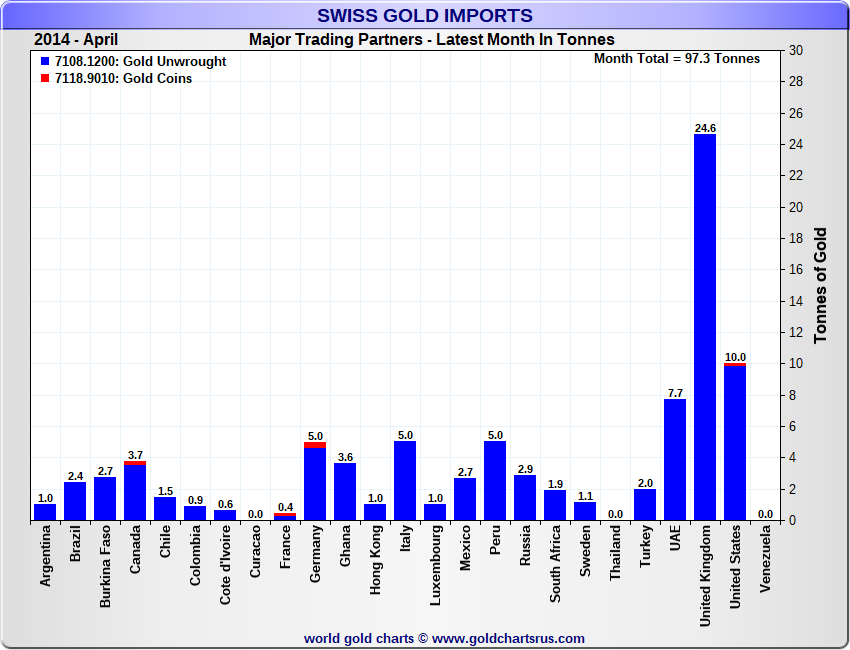Click the United Kingdom bar

(705, 327)
